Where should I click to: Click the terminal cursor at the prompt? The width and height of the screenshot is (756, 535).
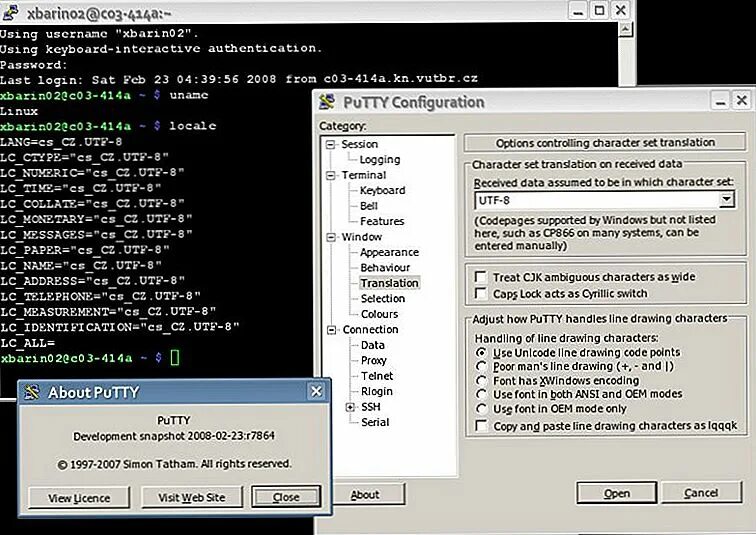(175, 358)
